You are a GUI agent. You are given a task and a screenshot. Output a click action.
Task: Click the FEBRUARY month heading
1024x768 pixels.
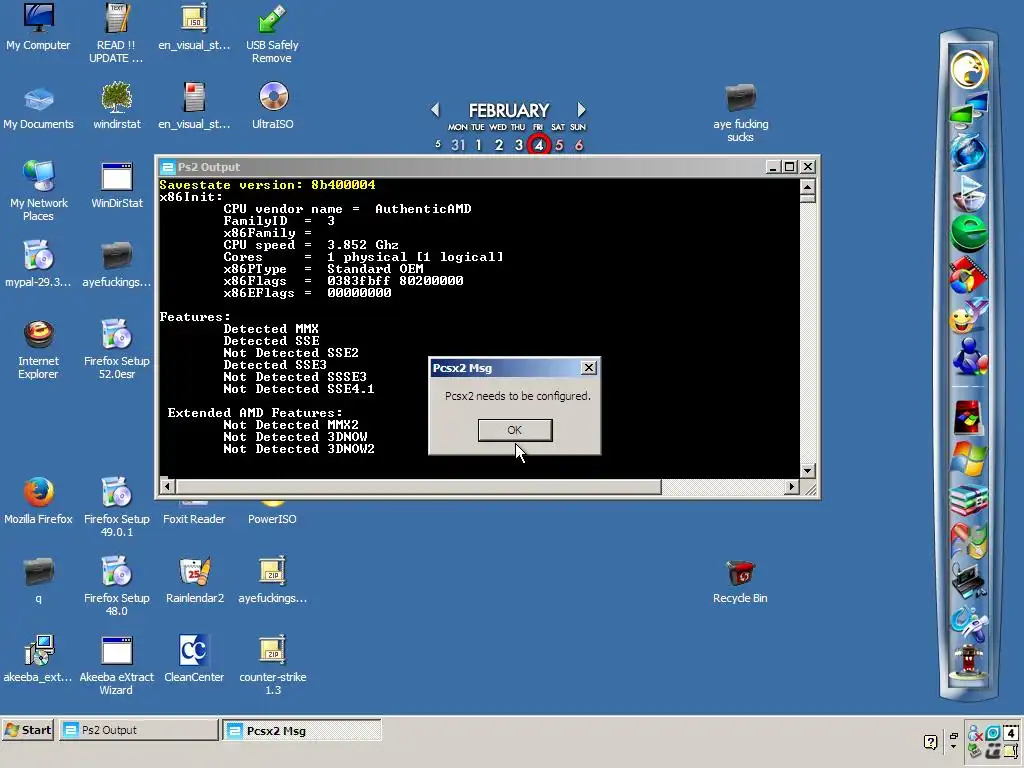coord(509,110)
